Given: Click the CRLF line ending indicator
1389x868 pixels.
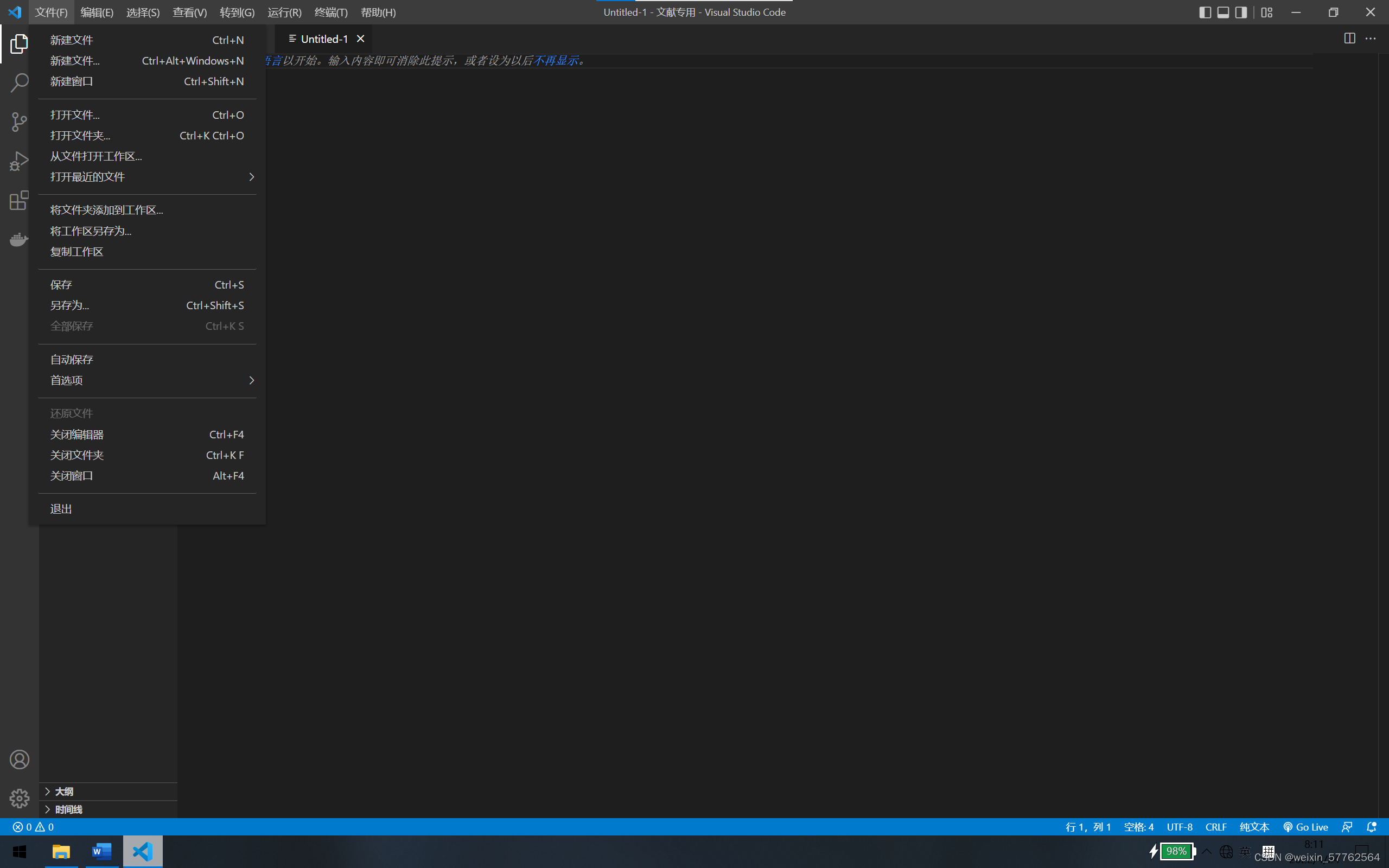Looking at the screenshot, I should (x=1216, y=827).
